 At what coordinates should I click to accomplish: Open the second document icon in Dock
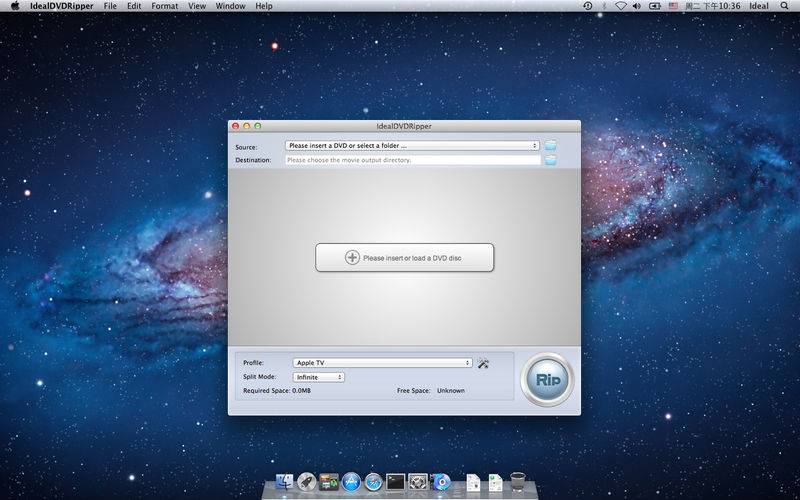495,483
